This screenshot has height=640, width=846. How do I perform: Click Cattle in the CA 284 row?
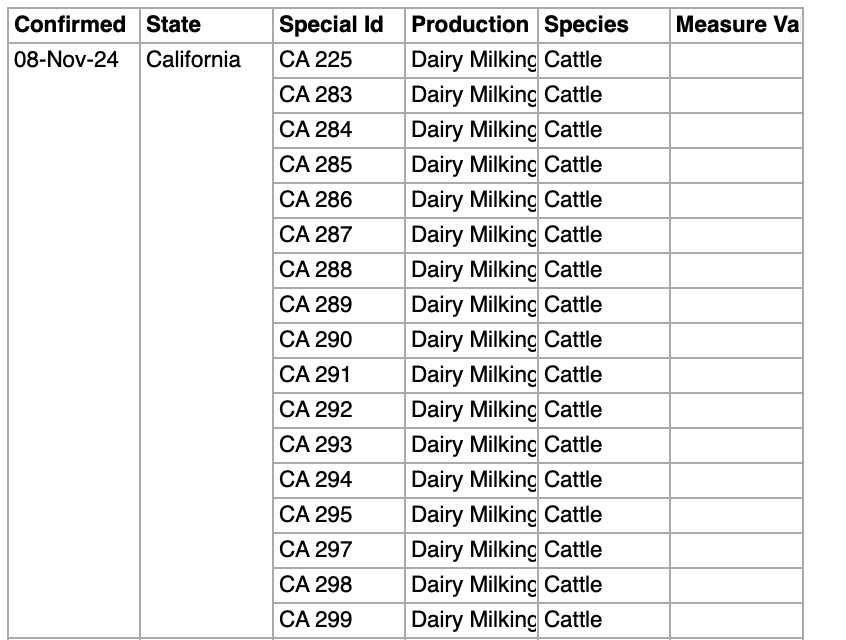(574, 130)
